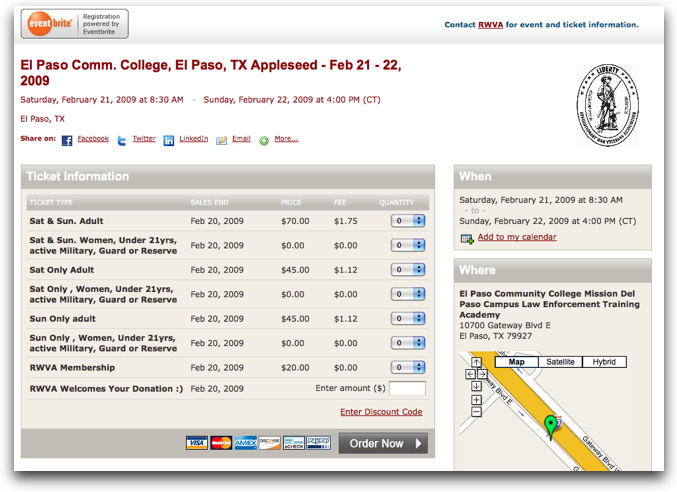Click the Twitter text link

coord(144,139)
